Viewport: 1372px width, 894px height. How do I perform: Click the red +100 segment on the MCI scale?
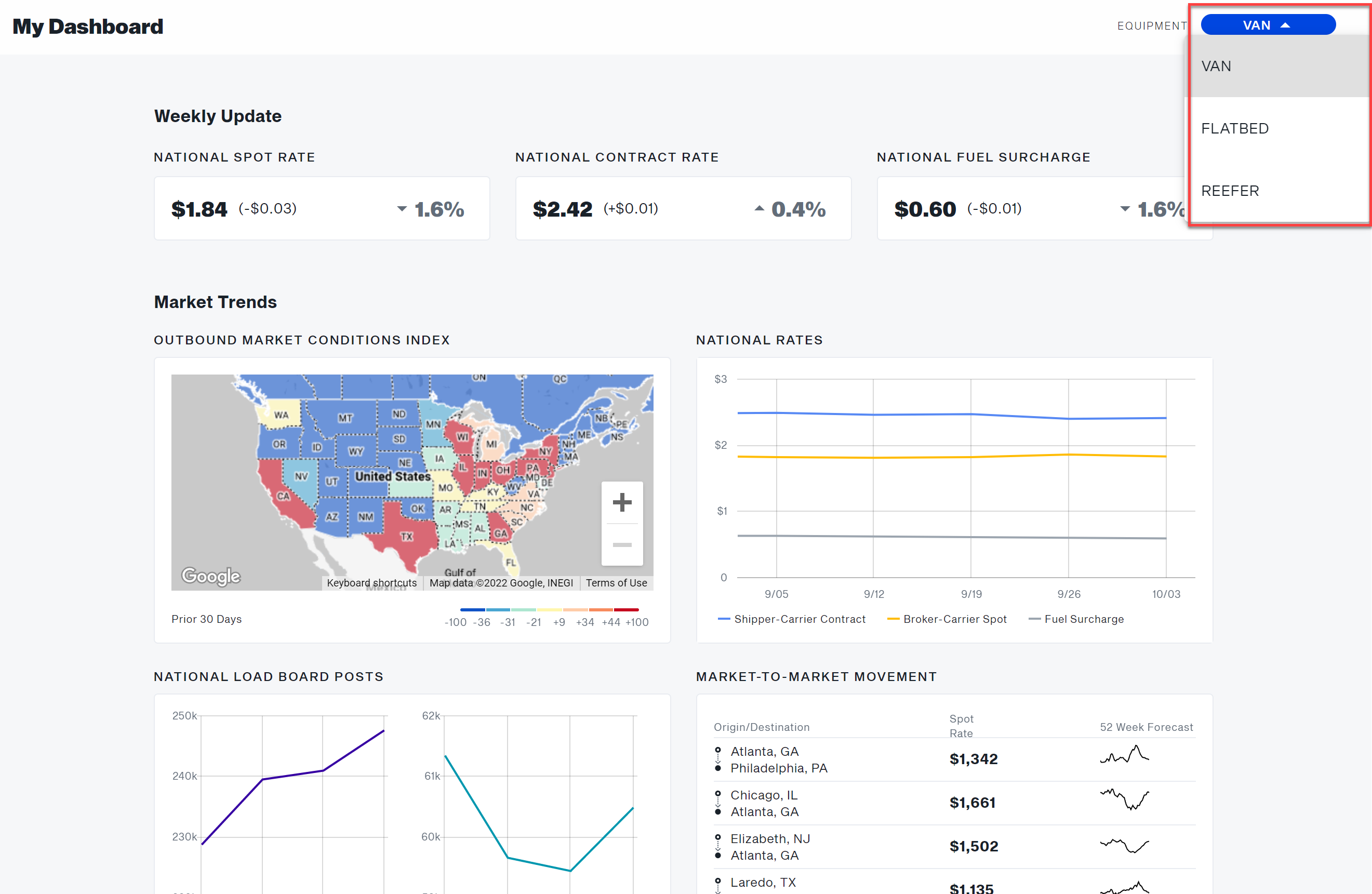click(x=627, y=609)
